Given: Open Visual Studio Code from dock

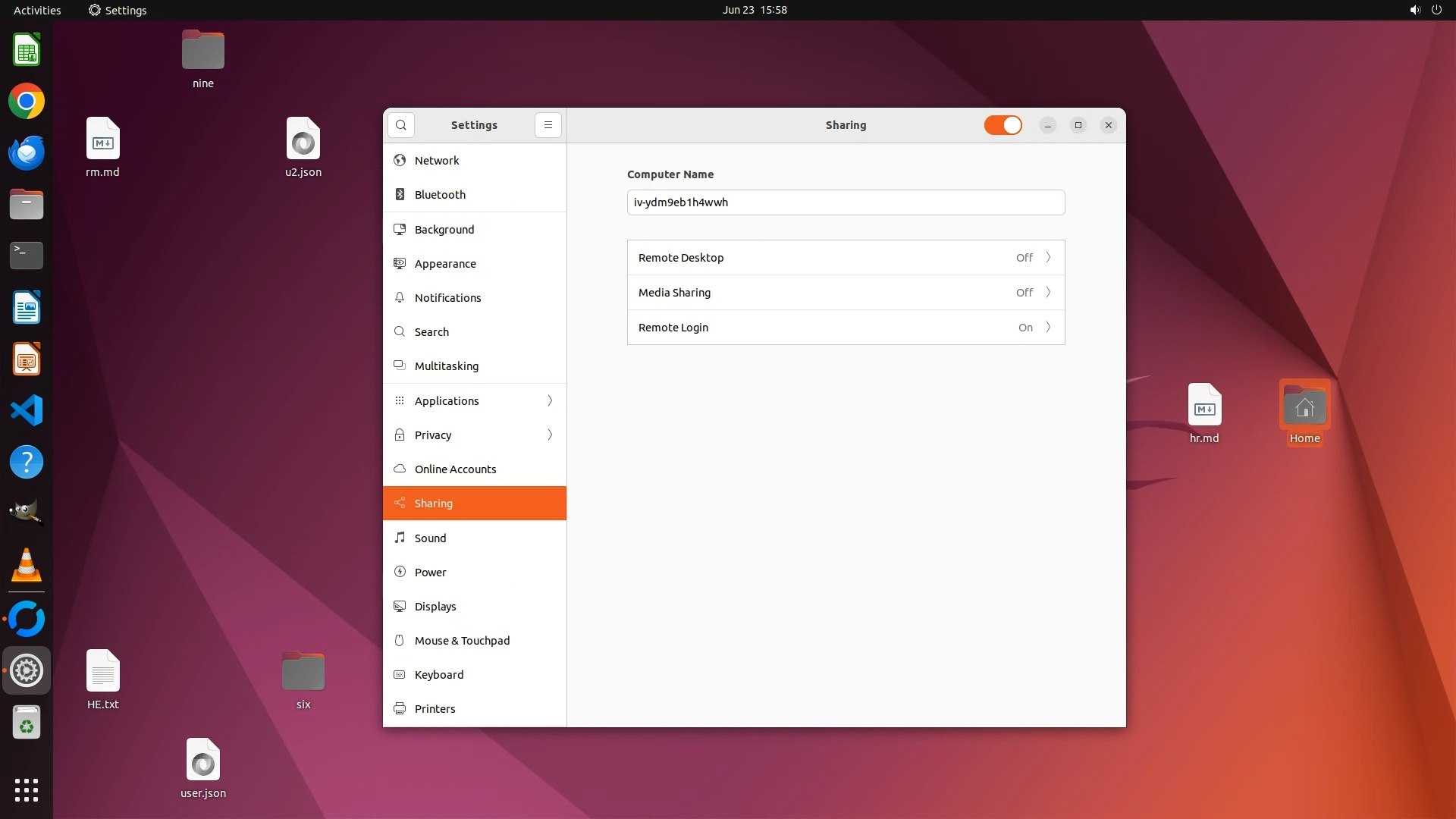Looking at the screenshot, I should [x=27, y=410].
